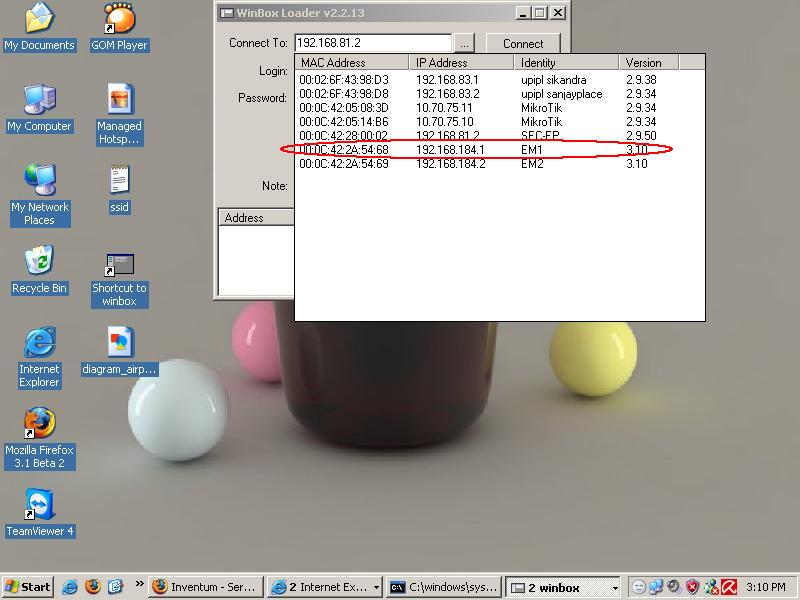800x600 pixels.
Task: Select Managed Hotsp... document icon
Action: pyautogui.click(x=119, y=114)
